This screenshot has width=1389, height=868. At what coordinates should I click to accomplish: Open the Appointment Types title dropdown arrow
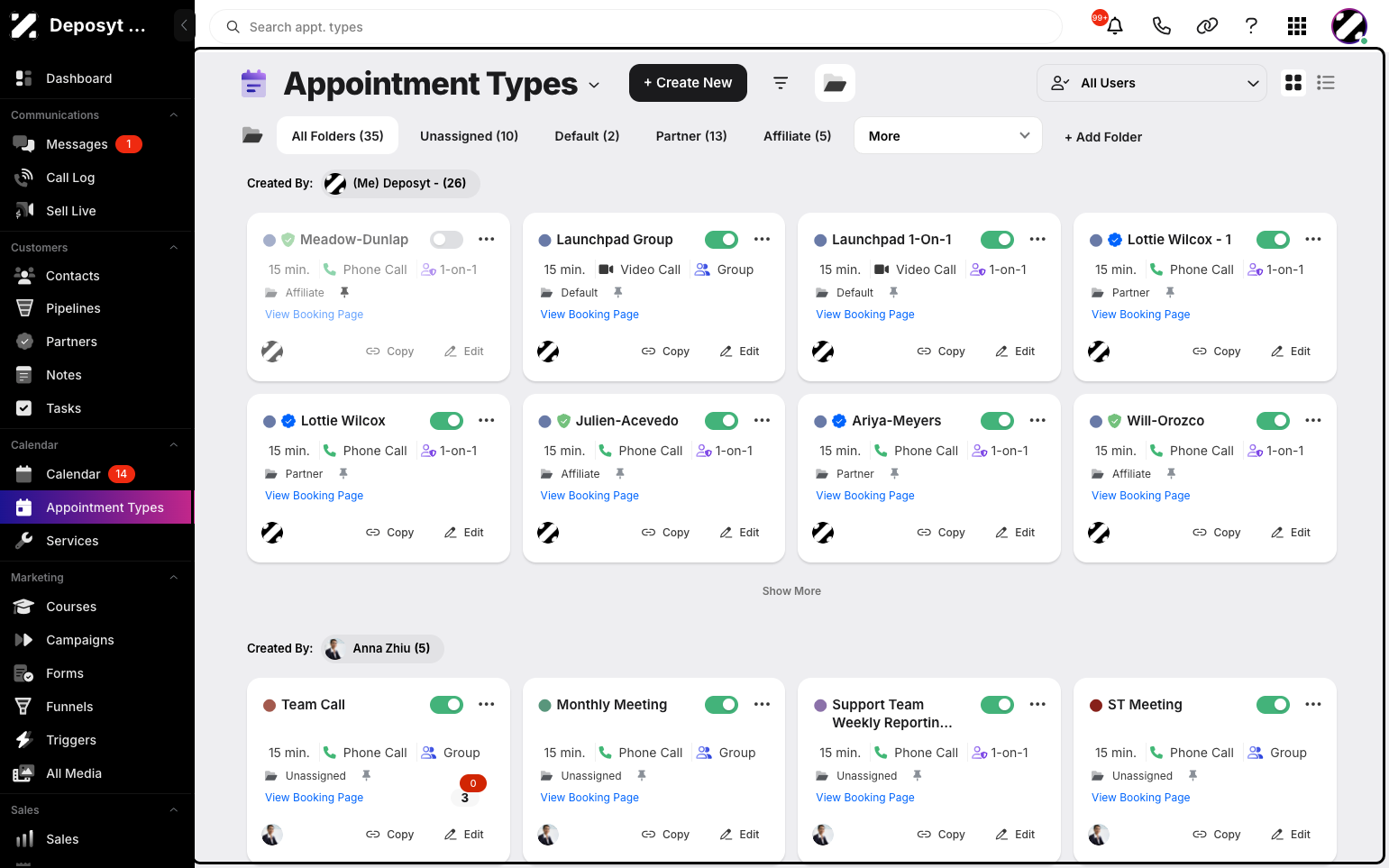click(x=594, y=85)
